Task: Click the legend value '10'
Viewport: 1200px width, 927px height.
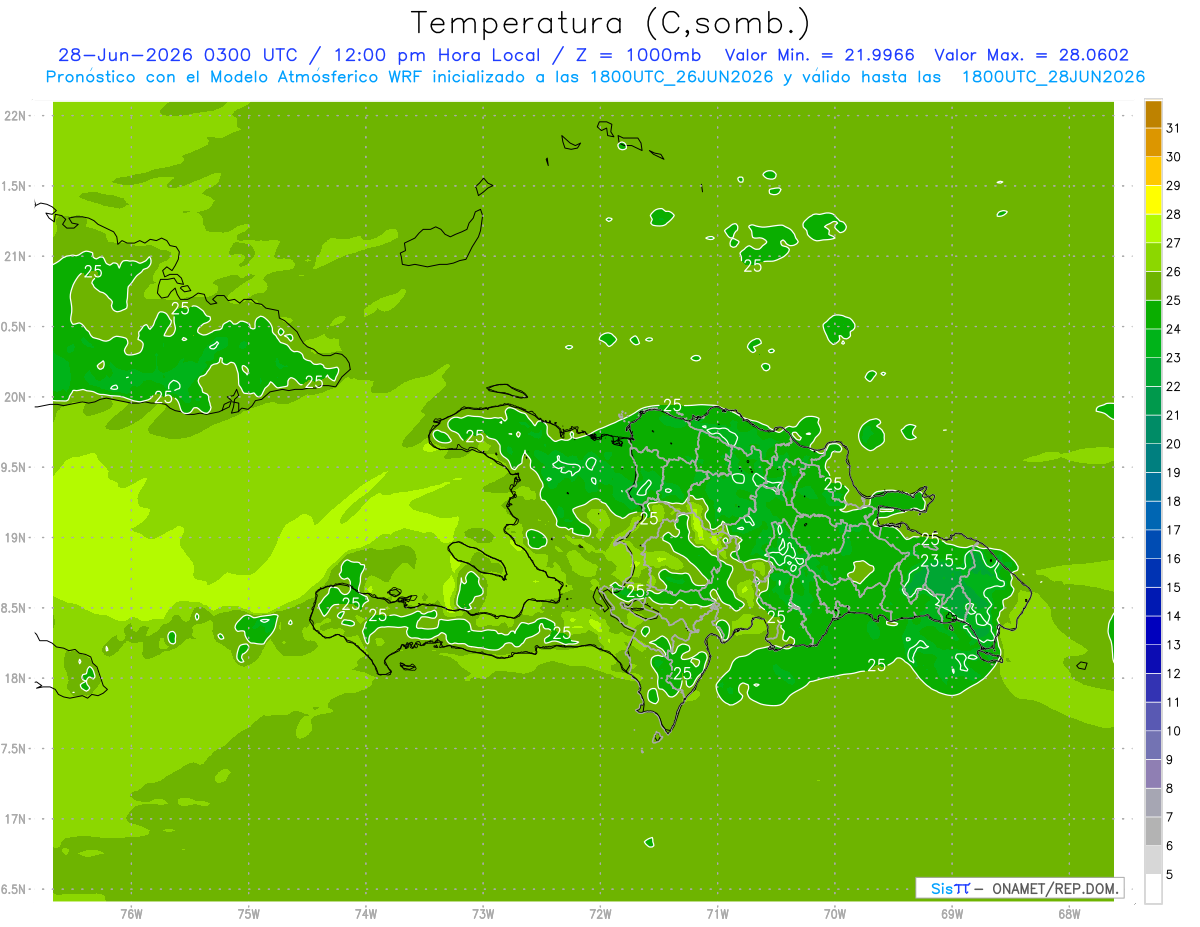Action: point(1174,731)
